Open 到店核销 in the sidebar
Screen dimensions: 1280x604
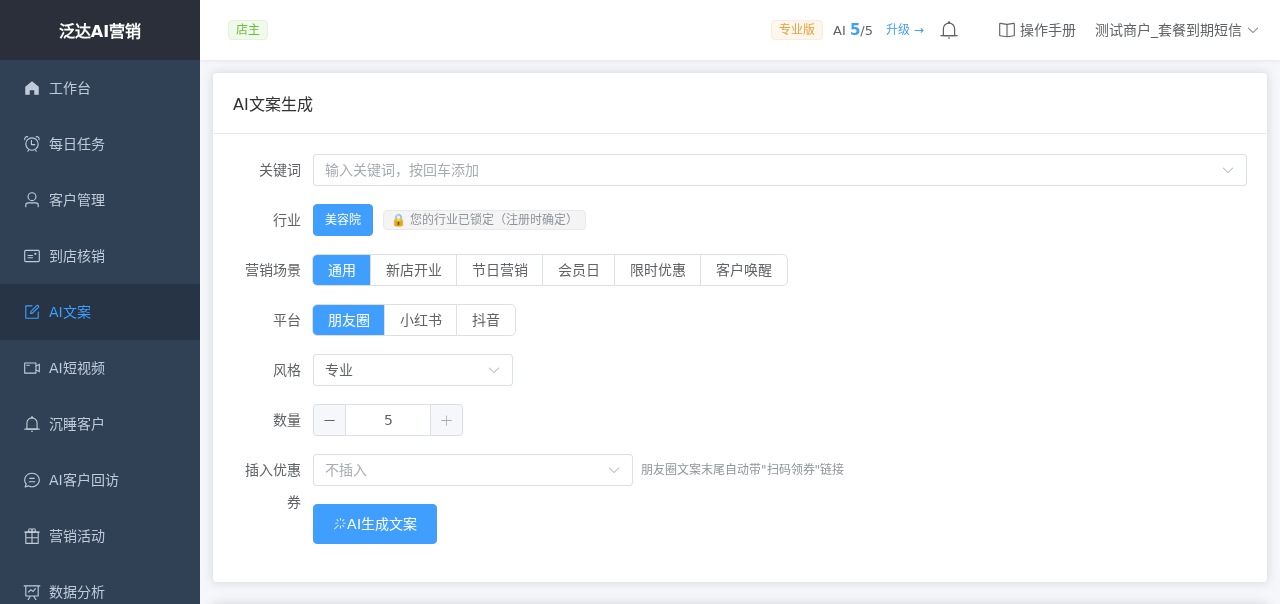(x=100, y=256)
